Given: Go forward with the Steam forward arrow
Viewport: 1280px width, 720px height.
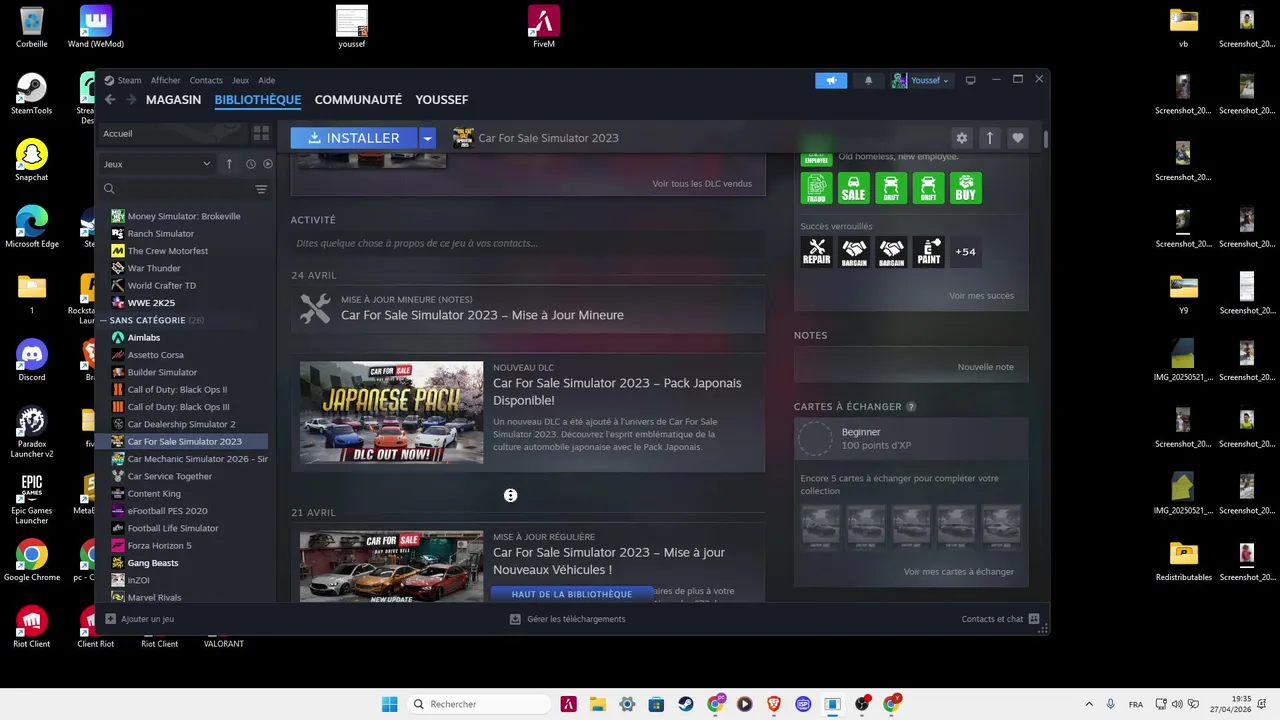Looking at the screenshot, I should pos(130,100).
